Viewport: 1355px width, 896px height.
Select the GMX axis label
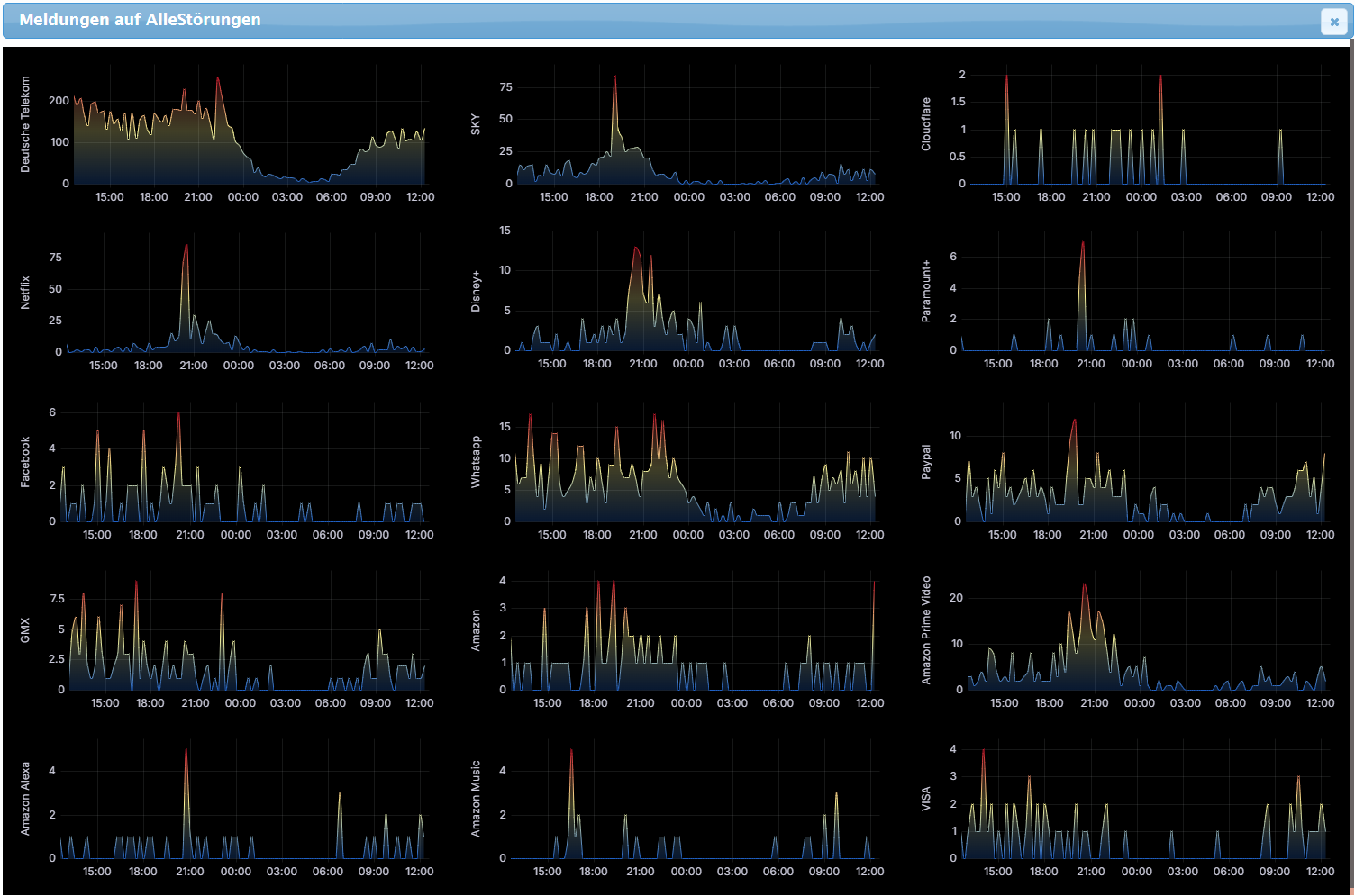coord(25,630)
